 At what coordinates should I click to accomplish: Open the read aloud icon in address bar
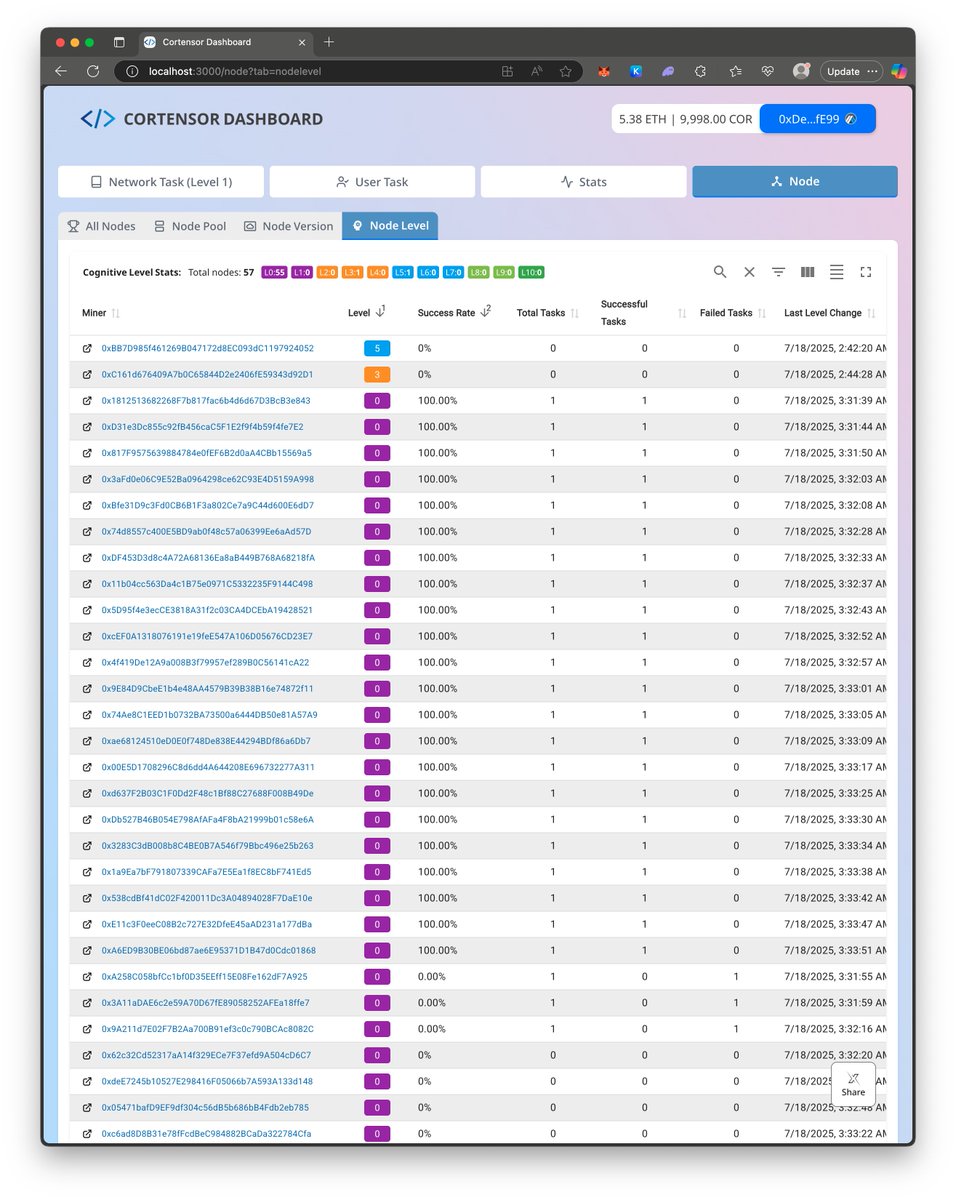coord(537,71)
